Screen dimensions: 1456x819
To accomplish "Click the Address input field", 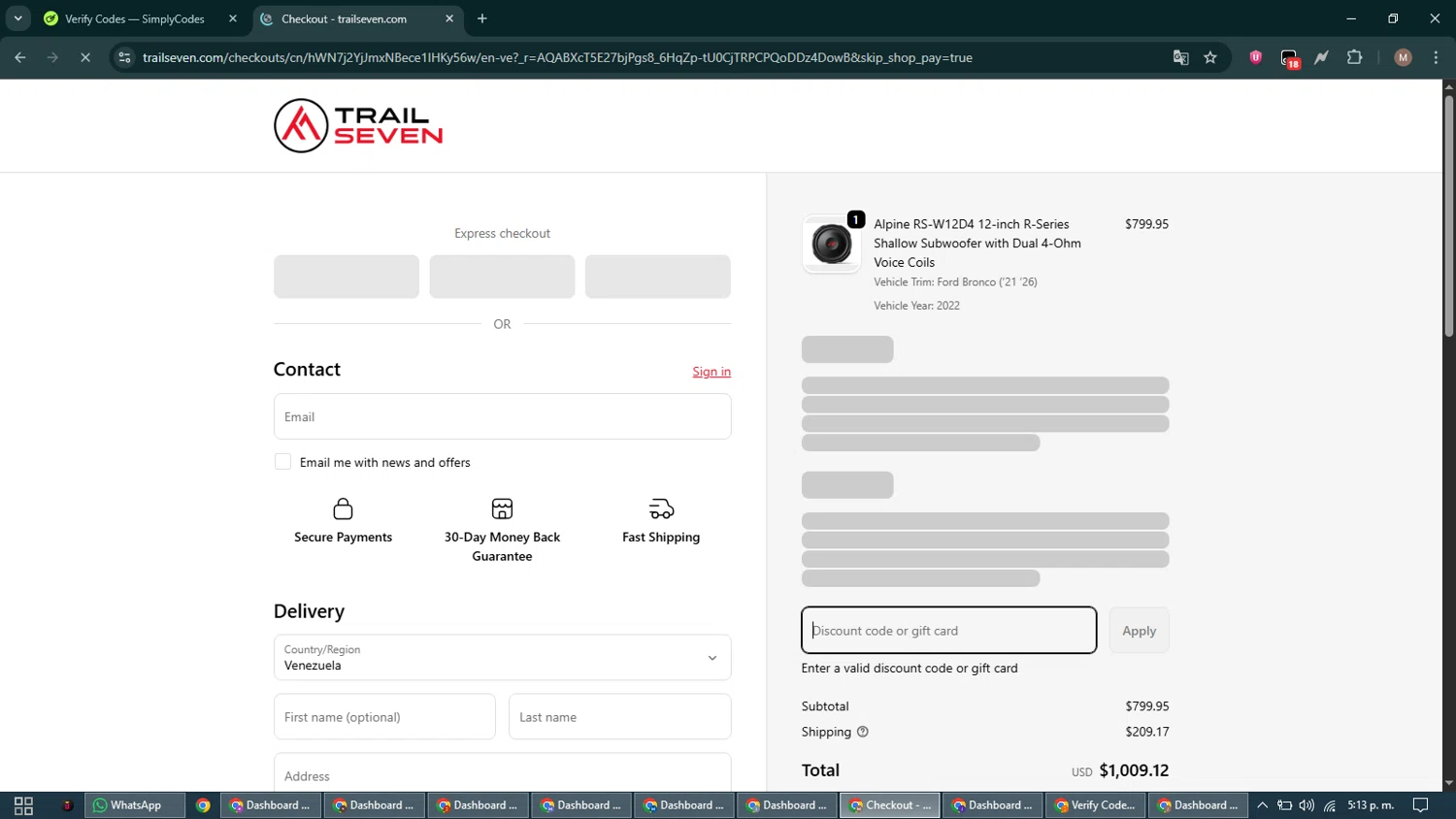I will [x=502, y=774].
